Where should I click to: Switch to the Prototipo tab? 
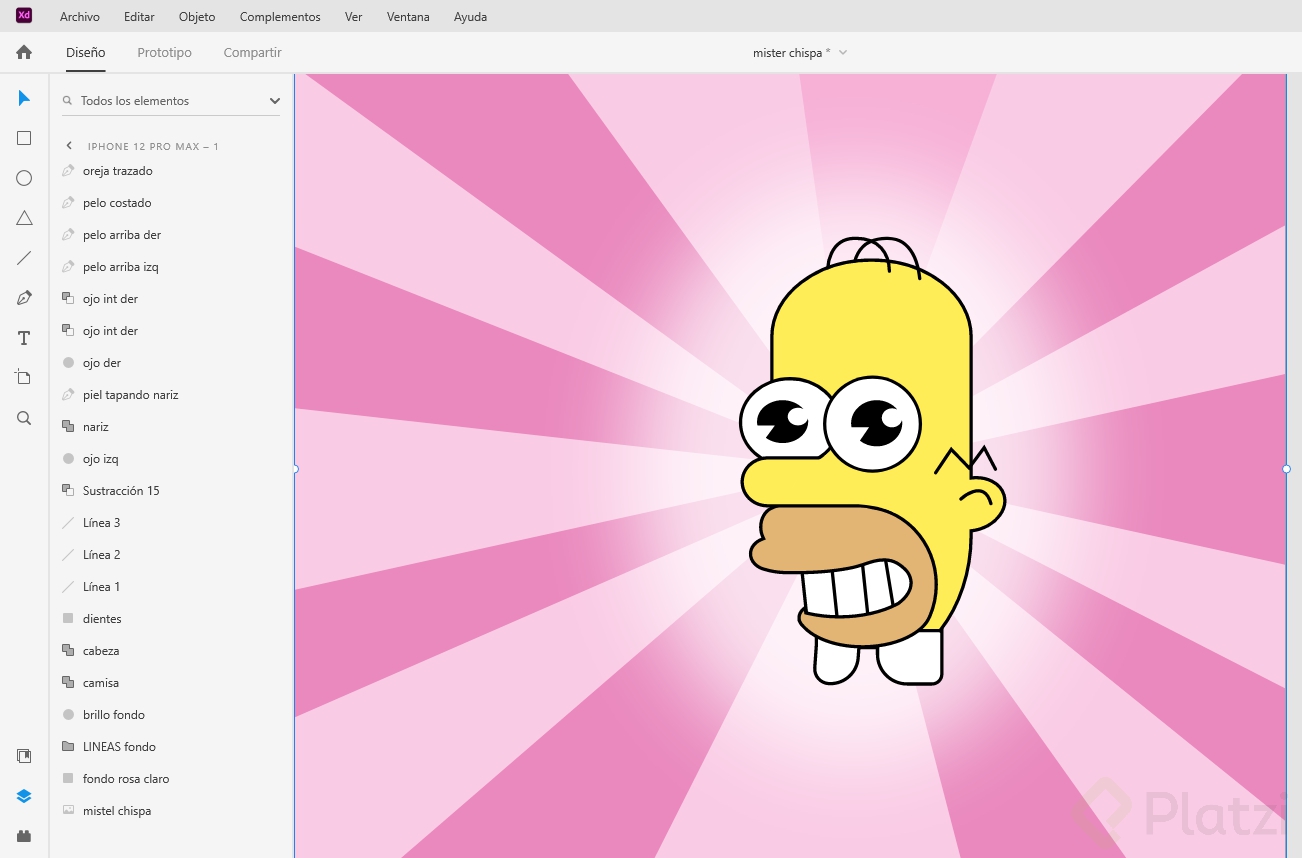164,53
